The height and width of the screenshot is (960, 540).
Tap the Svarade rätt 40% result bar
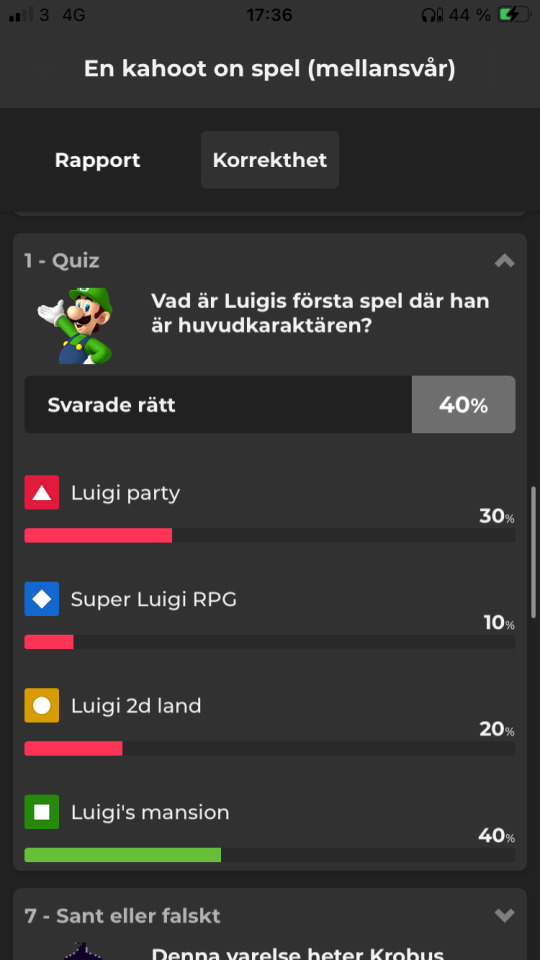coord(270,405)
